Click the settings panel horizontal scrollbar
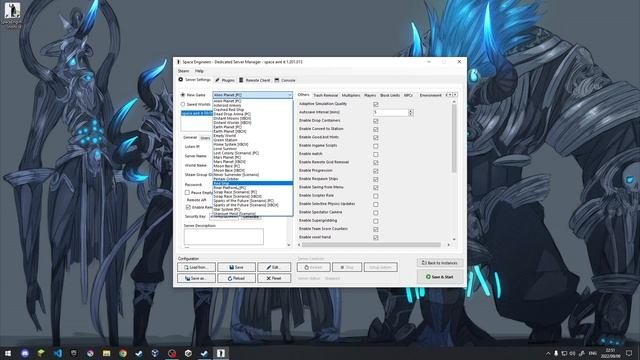The width and height of the screenshot is (640, 360). [x=371, y=245]
